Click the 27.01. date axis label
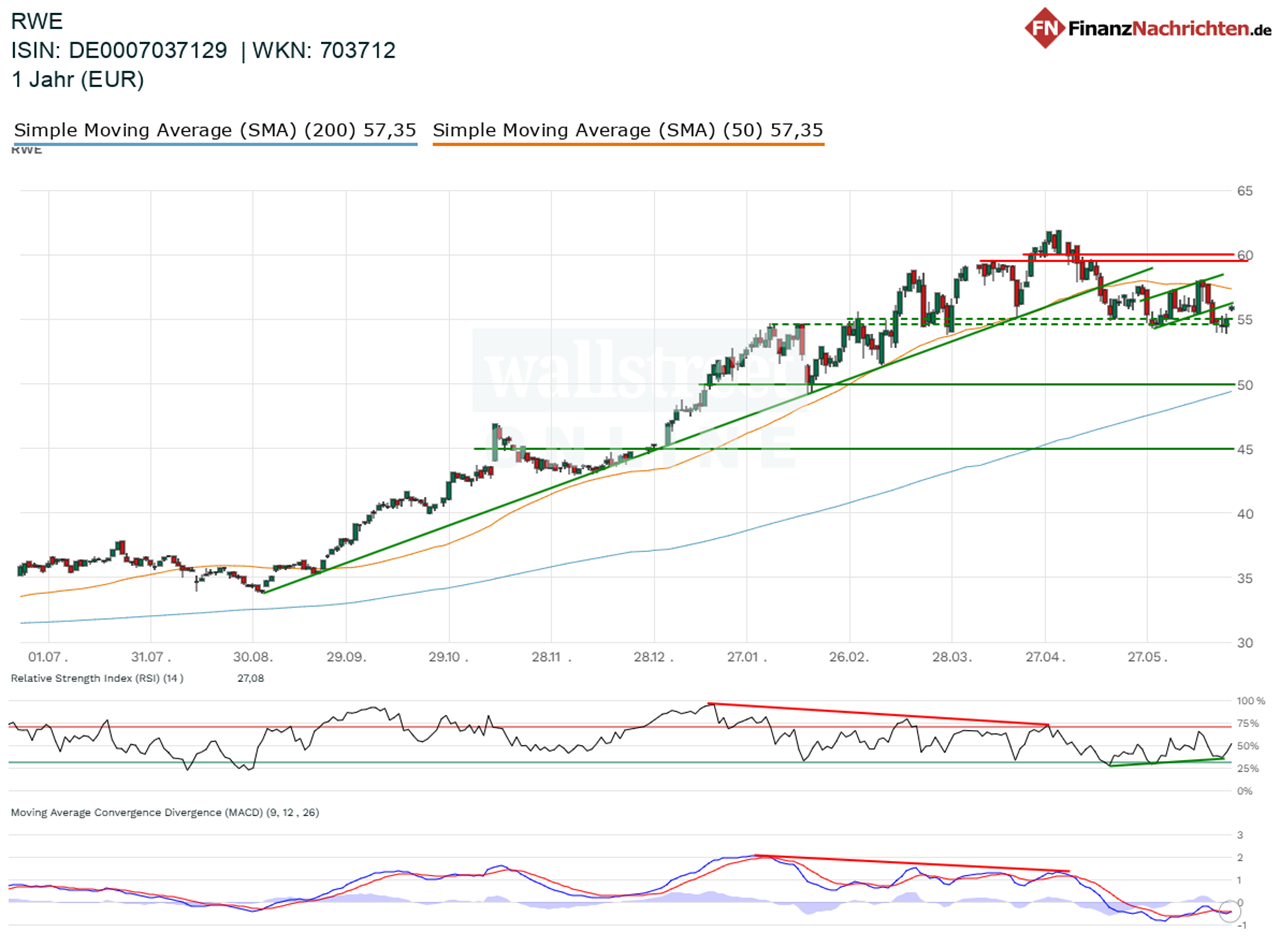The image size is (1280, 940). coord(746,659)
